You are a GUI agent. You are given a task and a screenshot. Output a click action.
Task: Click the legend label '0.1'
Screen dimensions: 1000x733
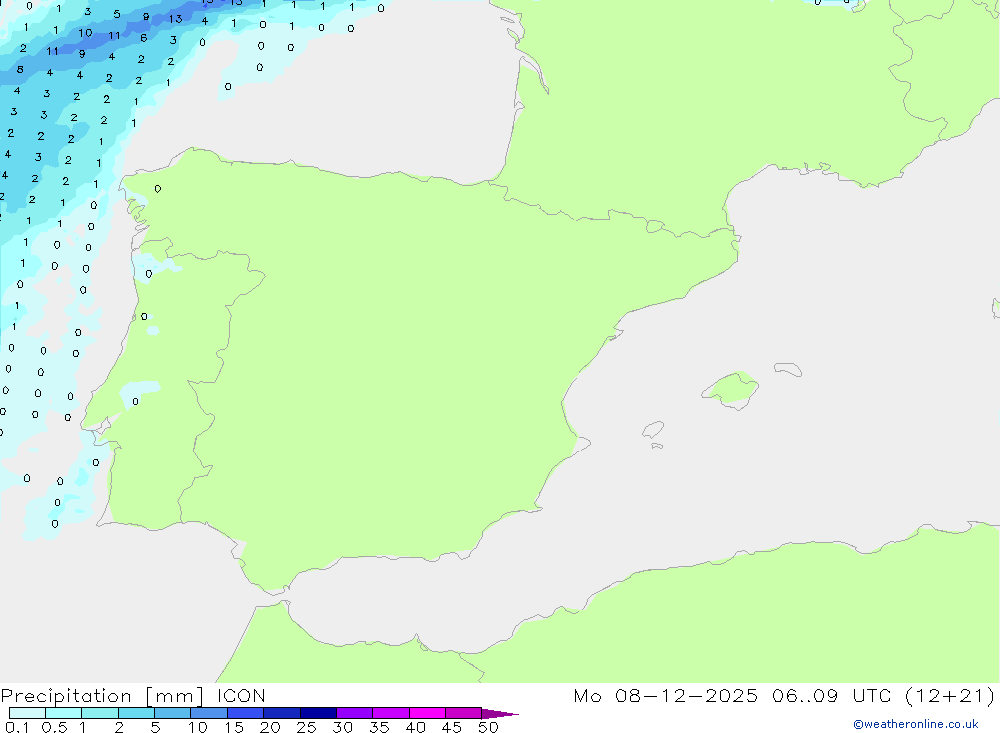tap(17, 727)
